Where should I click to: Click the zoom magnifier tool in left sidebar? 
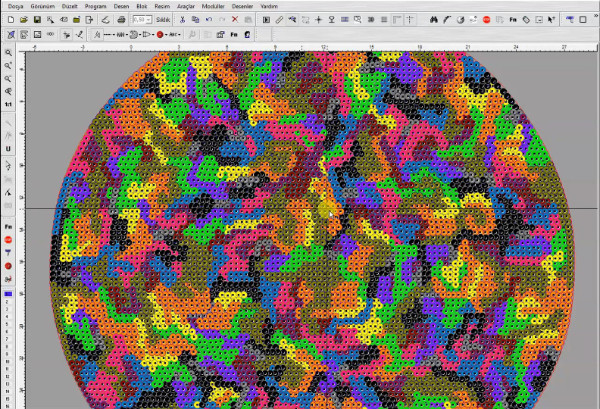tap(8, 53)
